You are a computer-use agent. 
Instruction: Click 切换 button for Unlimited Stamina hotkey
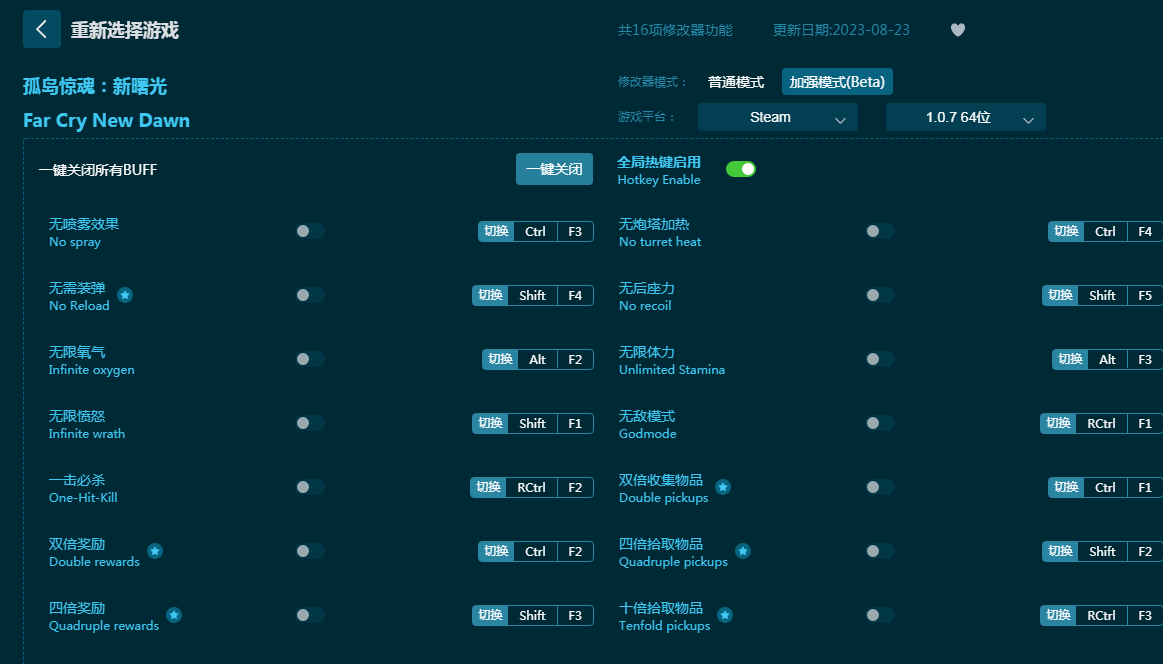(1070, 359)
